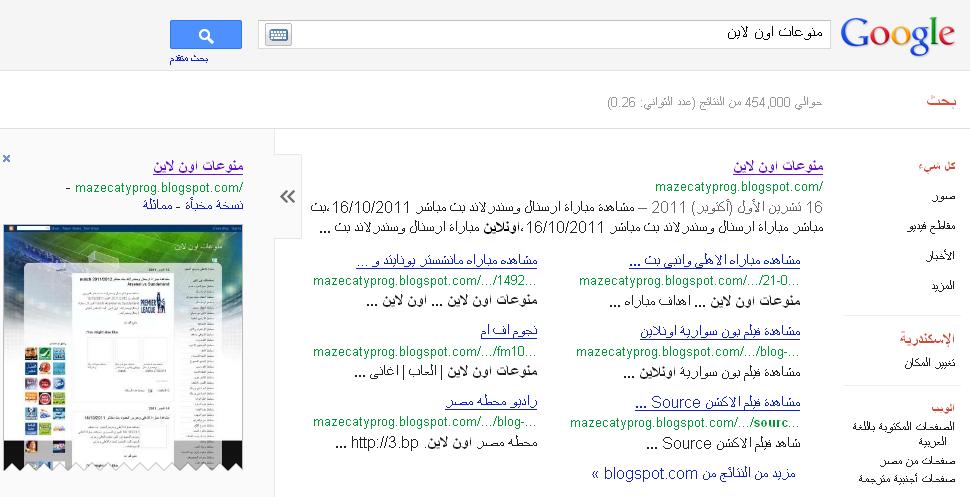970x497 pixels.
Task: Click URL mazecatyprog.blogspot.com/.../1492...
Action: pyautogui.click(x=425, y=281)
